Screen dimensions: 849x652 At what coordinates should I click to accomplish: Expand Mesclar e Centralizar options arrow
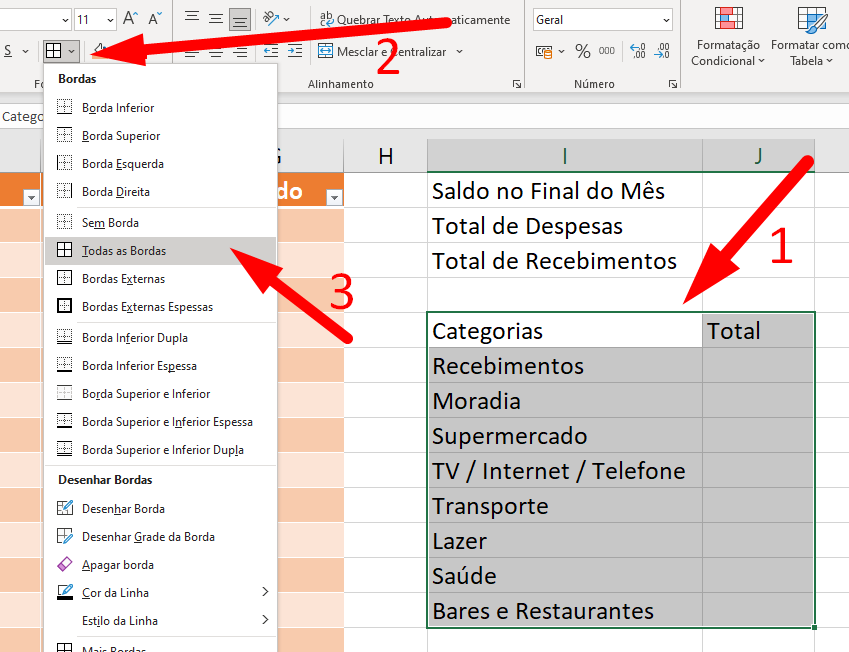pos(459,51)
